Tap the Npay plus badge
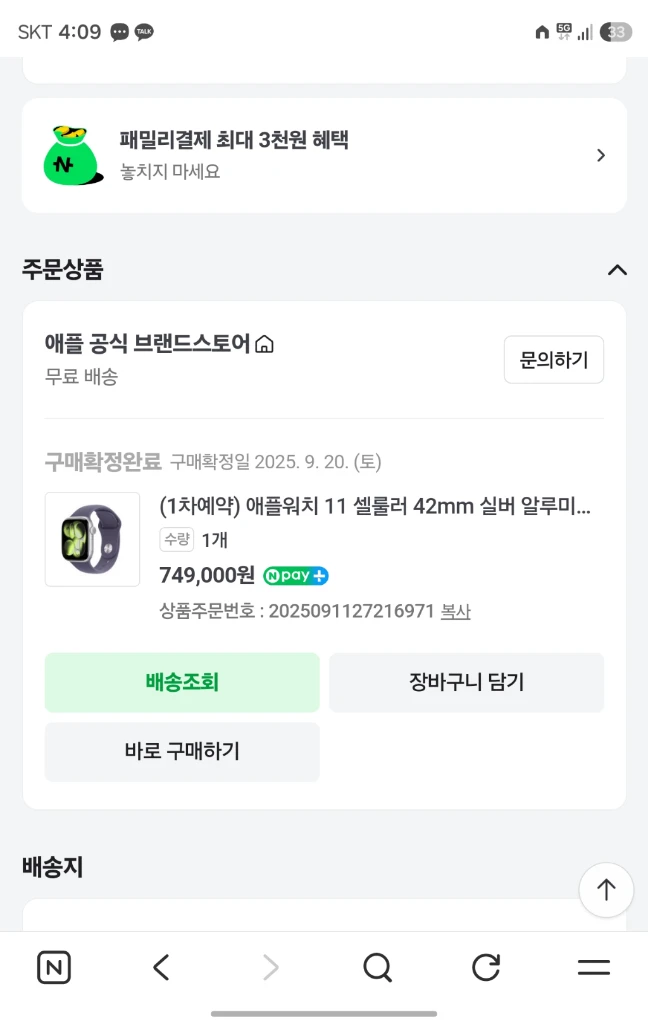Viewport: 648px width, 1024px height. 295,575
